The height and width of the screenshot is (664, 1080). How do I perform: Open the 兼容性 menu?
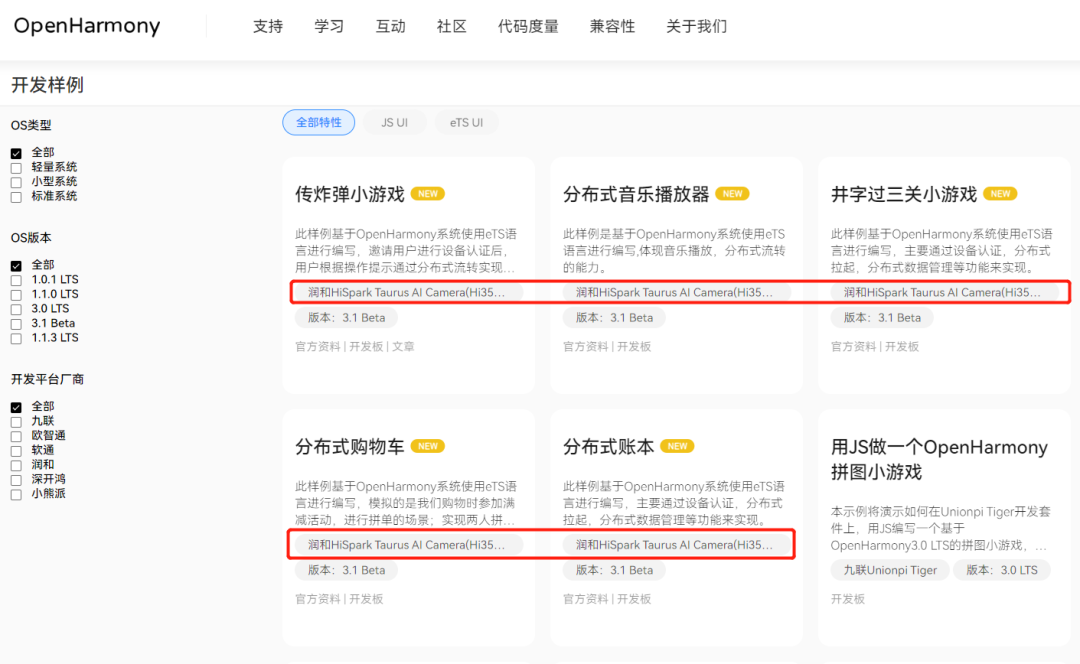612,26
